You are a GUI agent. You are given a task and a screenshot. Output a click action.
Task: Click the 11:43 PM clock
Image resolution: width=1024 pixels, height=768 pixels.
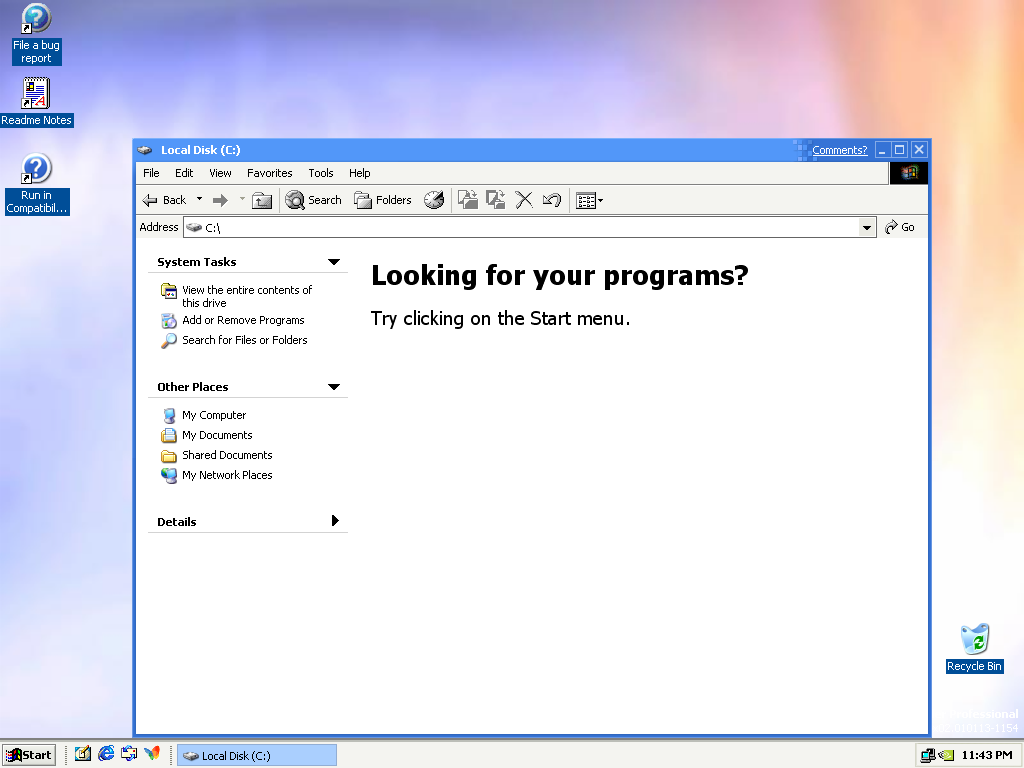(987, 756)
